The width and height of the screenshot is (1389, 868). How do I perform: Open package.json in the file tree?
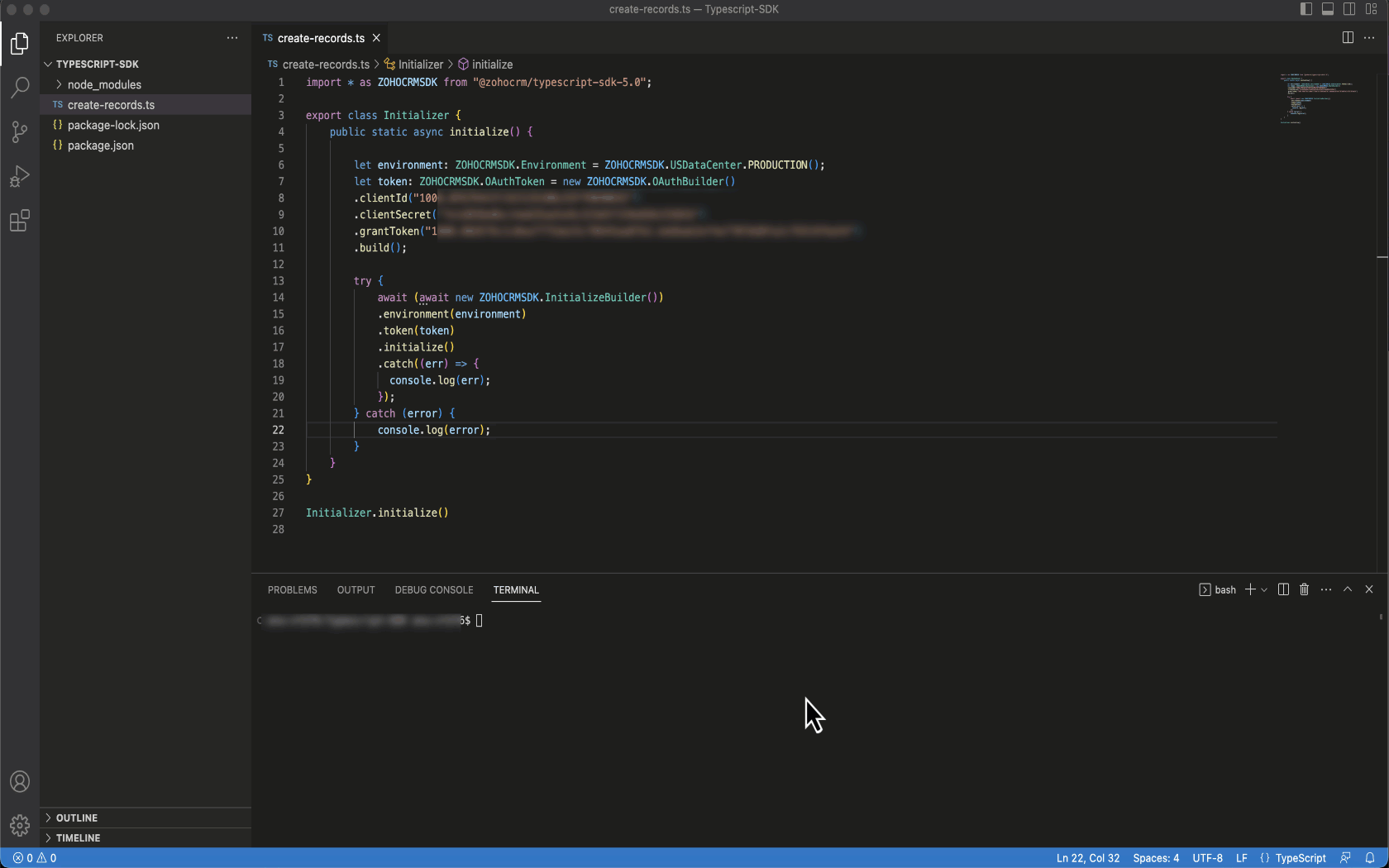coord(101,145)
